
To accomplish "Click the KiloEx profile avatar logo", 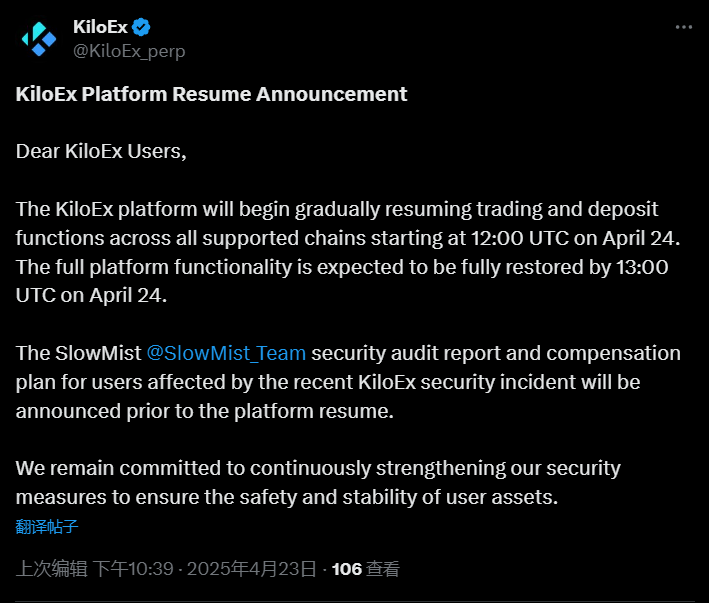I will tap(39, 38).
